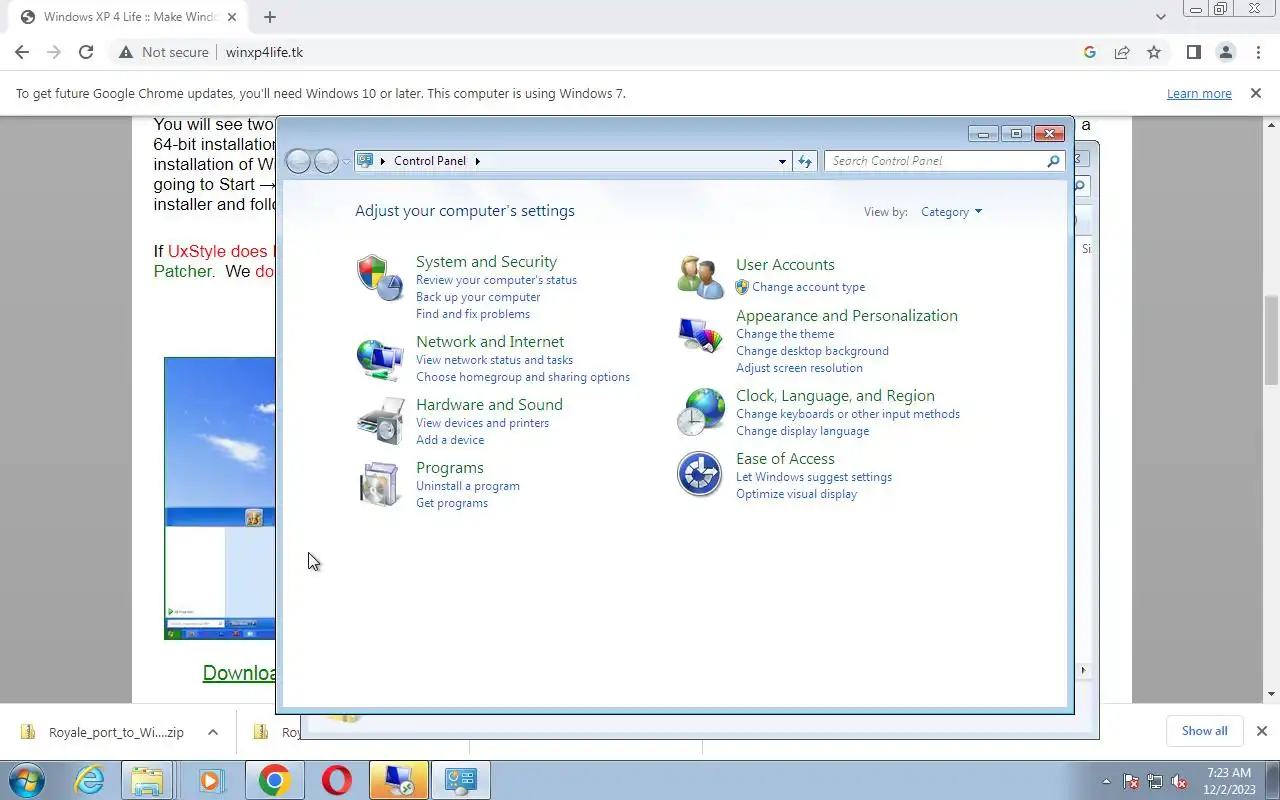Switch to Opera in the taskbar
This screenshot has width=1280, height=800.
pos(336,780)
